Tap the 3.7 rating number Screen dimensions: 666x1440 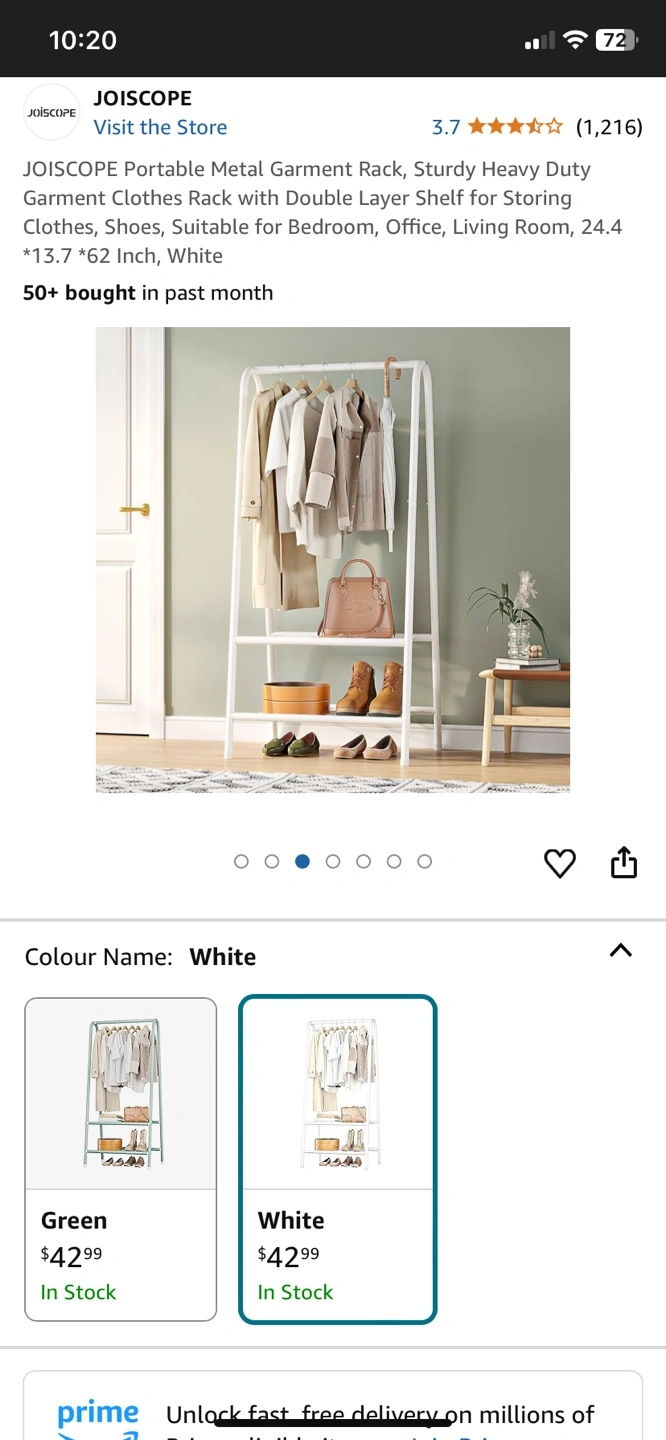tap(446, 127)
